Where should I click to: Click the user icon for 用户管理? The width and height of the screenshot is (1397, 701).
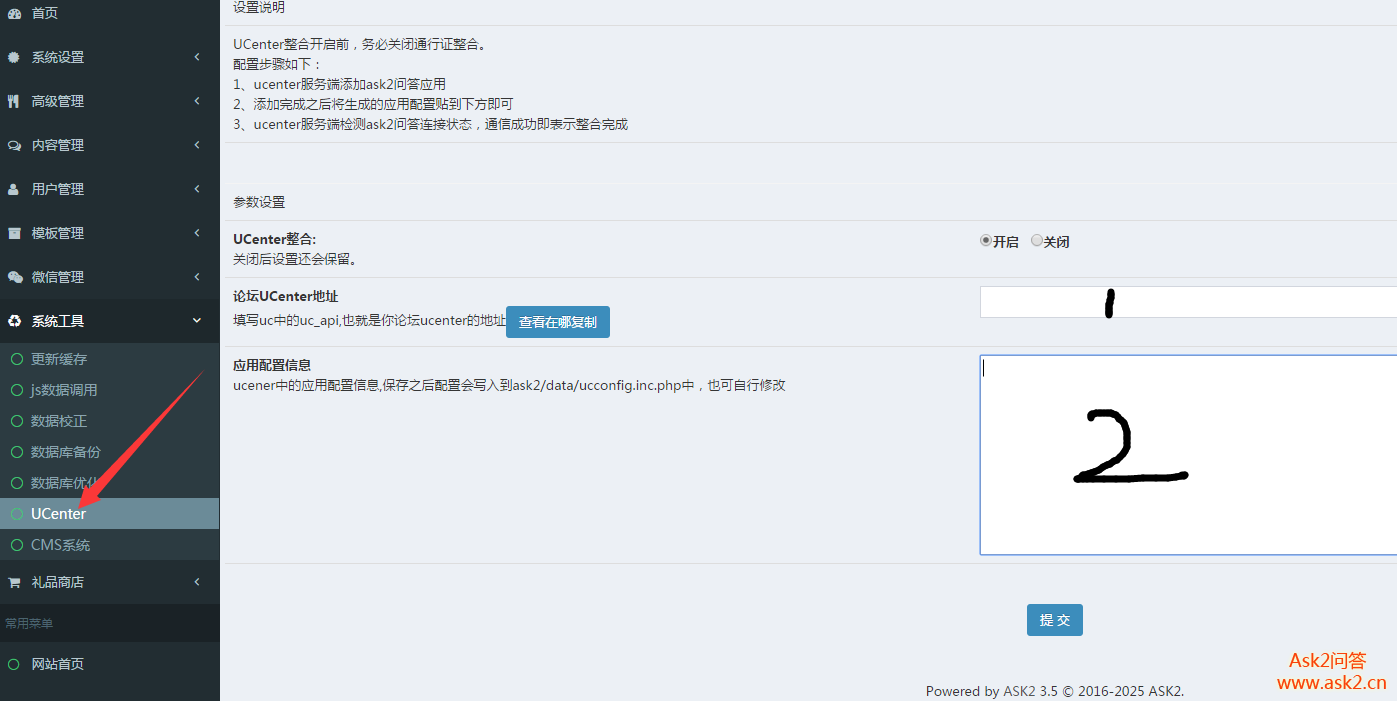pos(14,189)
